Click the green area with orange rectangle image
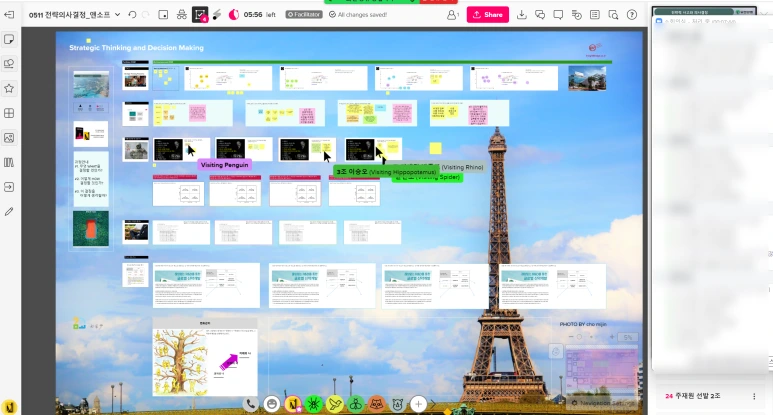 coord(91,229)
